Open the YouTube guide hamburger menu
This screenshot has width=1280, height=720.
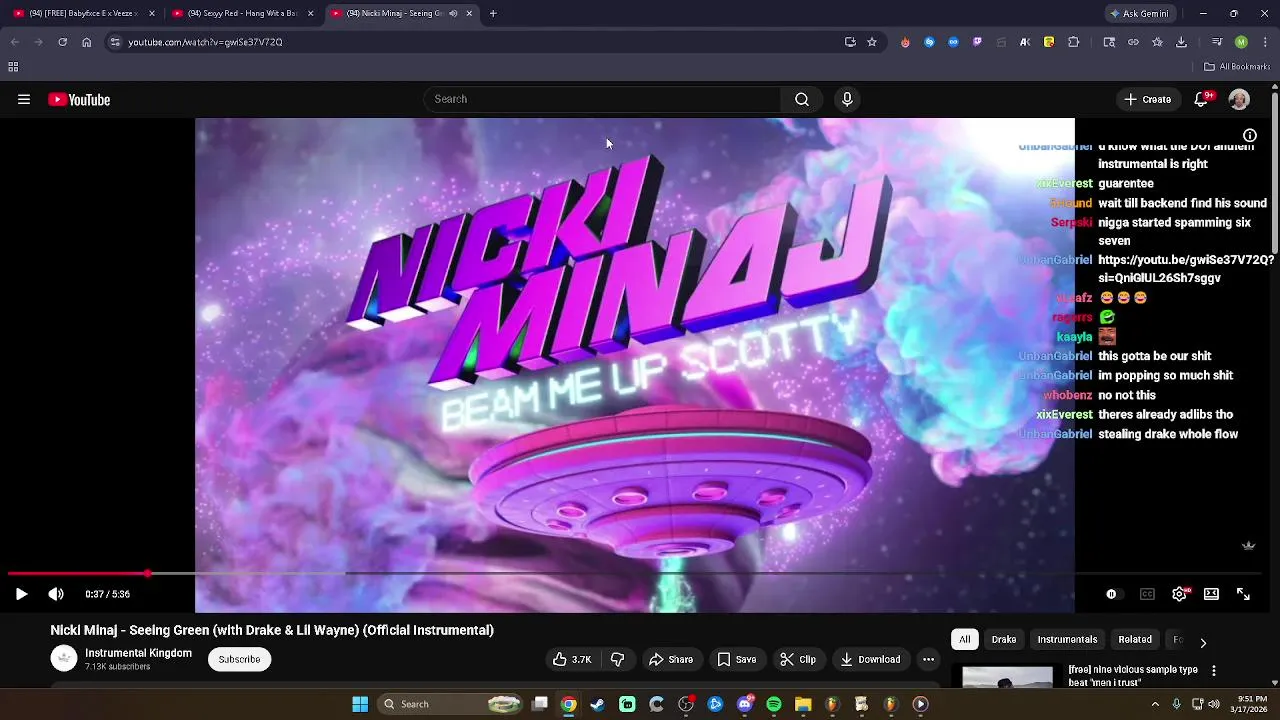[24, 99]
